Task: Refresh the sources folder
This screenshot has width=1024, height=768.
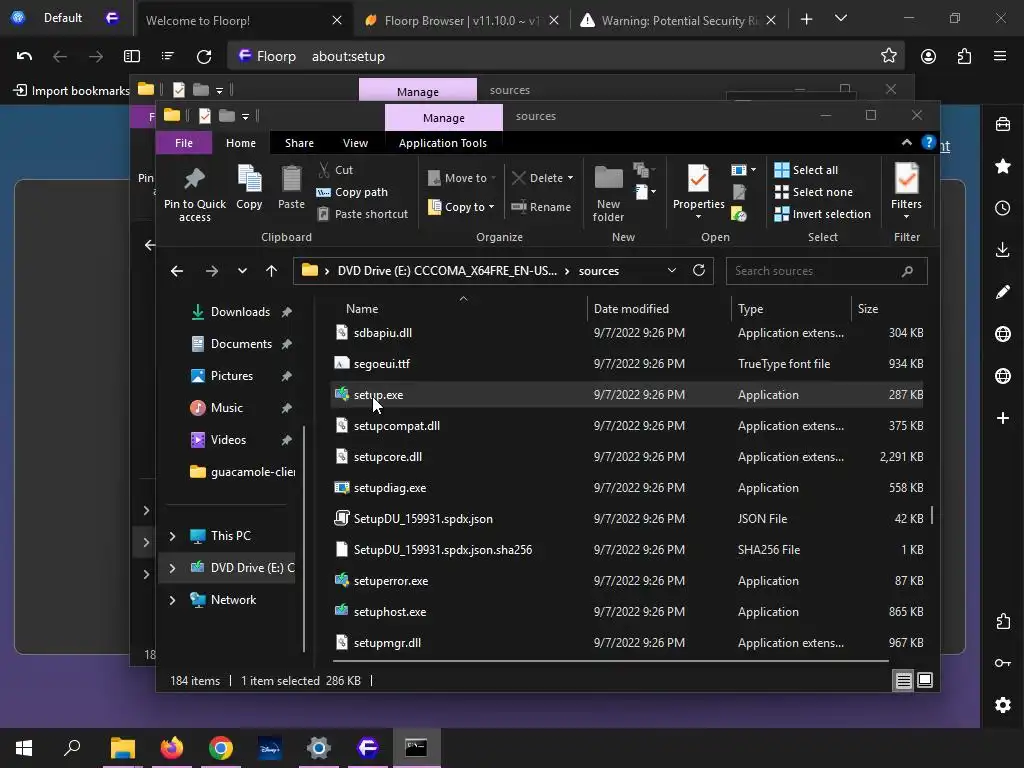Action: pyautogui.click(x=699, y=270)
